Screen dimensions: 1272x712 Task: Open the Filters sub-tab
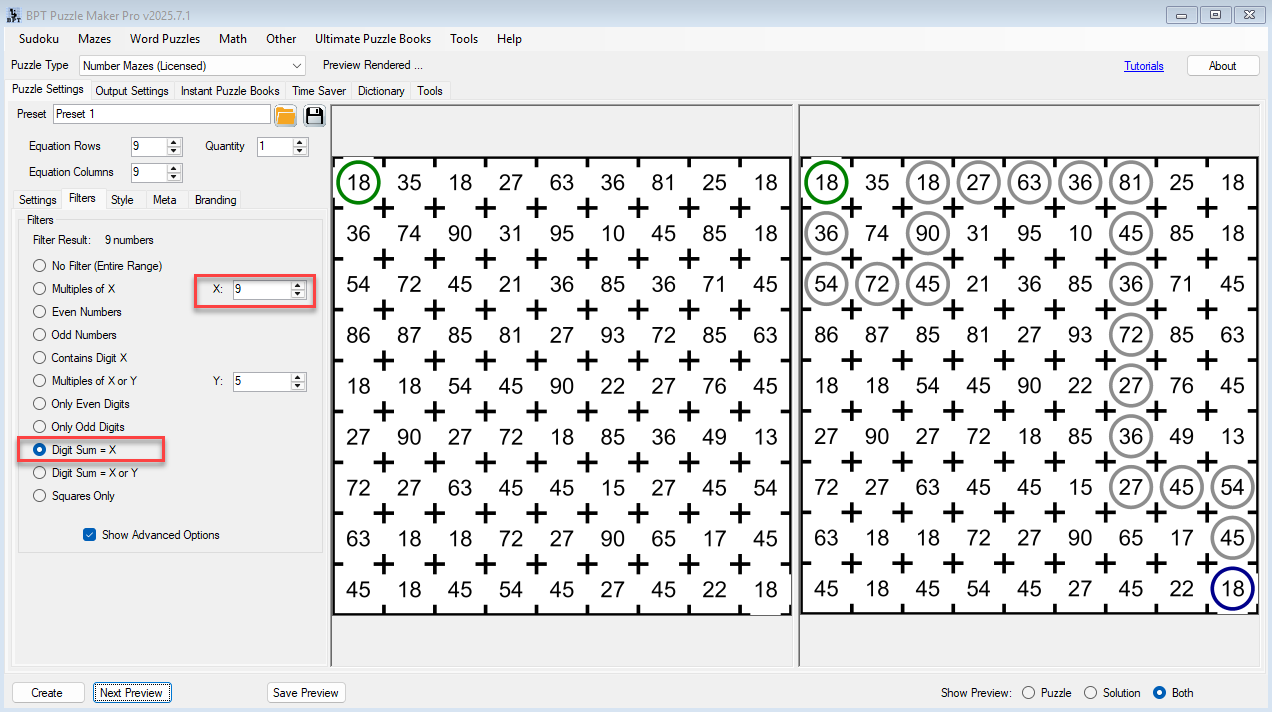point(83,198)
